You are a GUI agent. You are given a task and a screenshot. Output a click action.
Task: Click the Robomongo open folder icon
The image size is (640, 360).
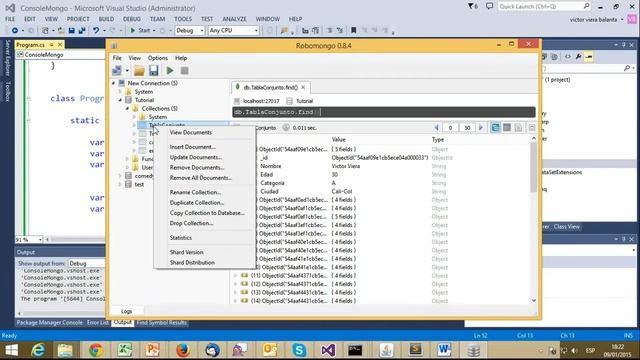139,71
